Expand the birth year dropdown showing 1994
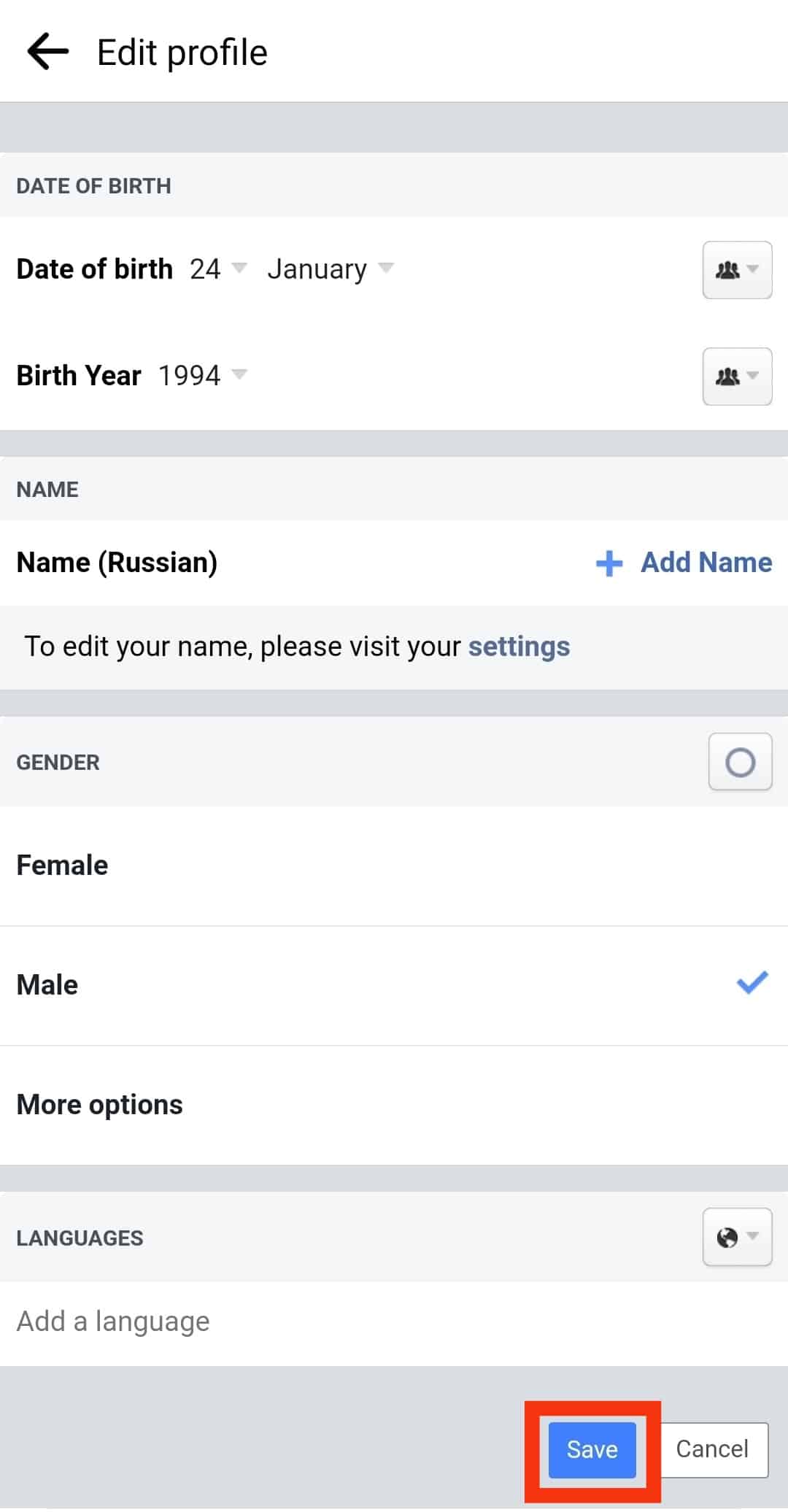The height and width of the screenshot is (1512, 788). (202, 376)
